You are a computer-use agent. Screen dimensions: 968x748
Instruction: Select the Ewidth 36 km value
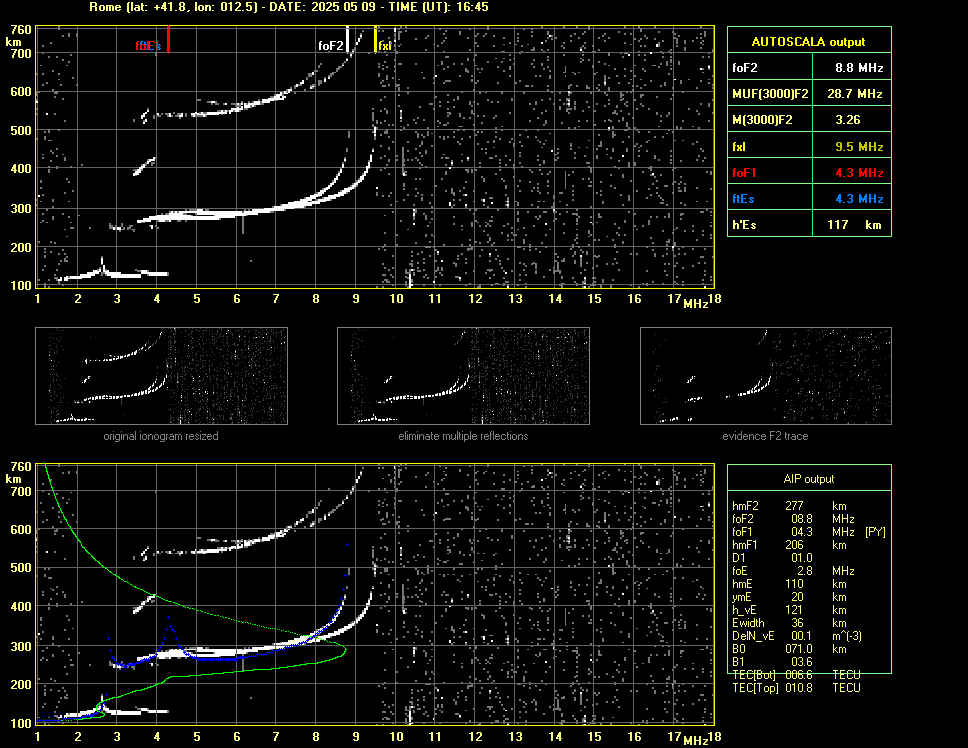coord(798,623)
